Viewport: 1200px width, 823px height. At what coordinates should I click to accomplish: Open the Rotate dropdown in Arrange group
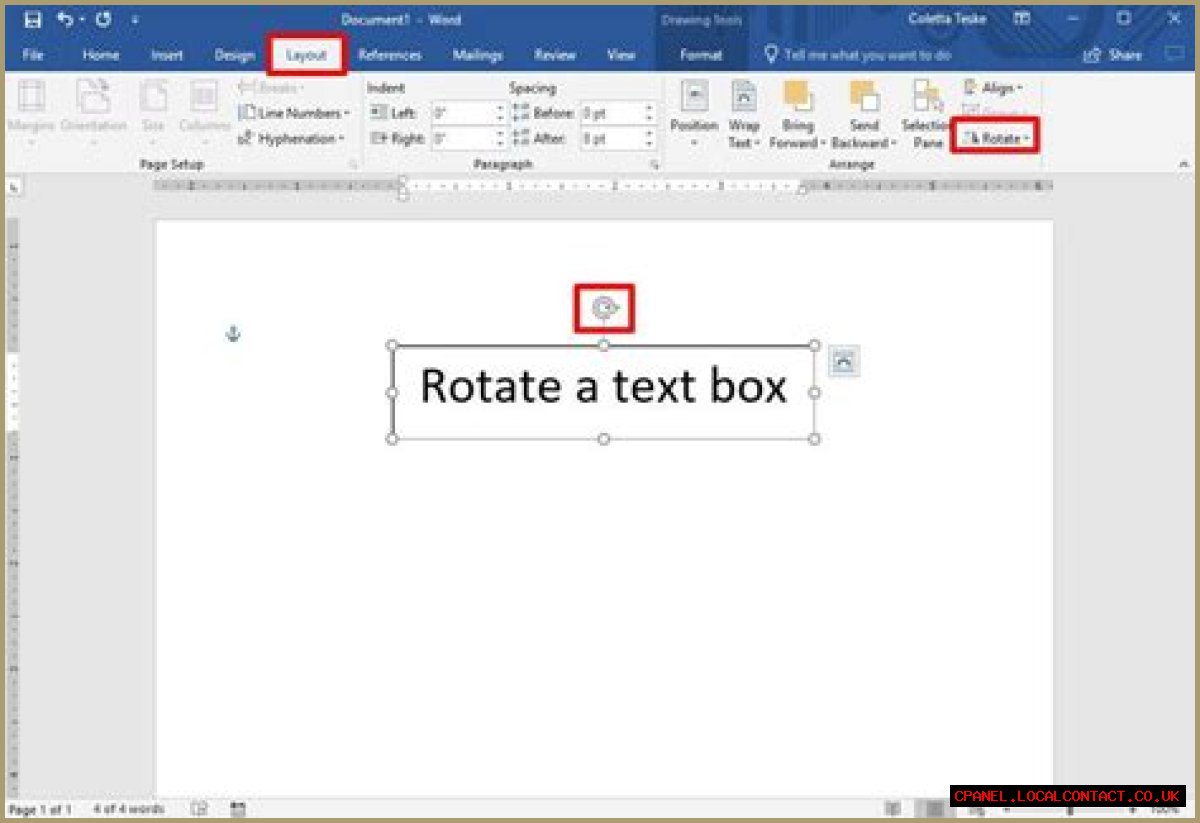click(x=995, y=138)
